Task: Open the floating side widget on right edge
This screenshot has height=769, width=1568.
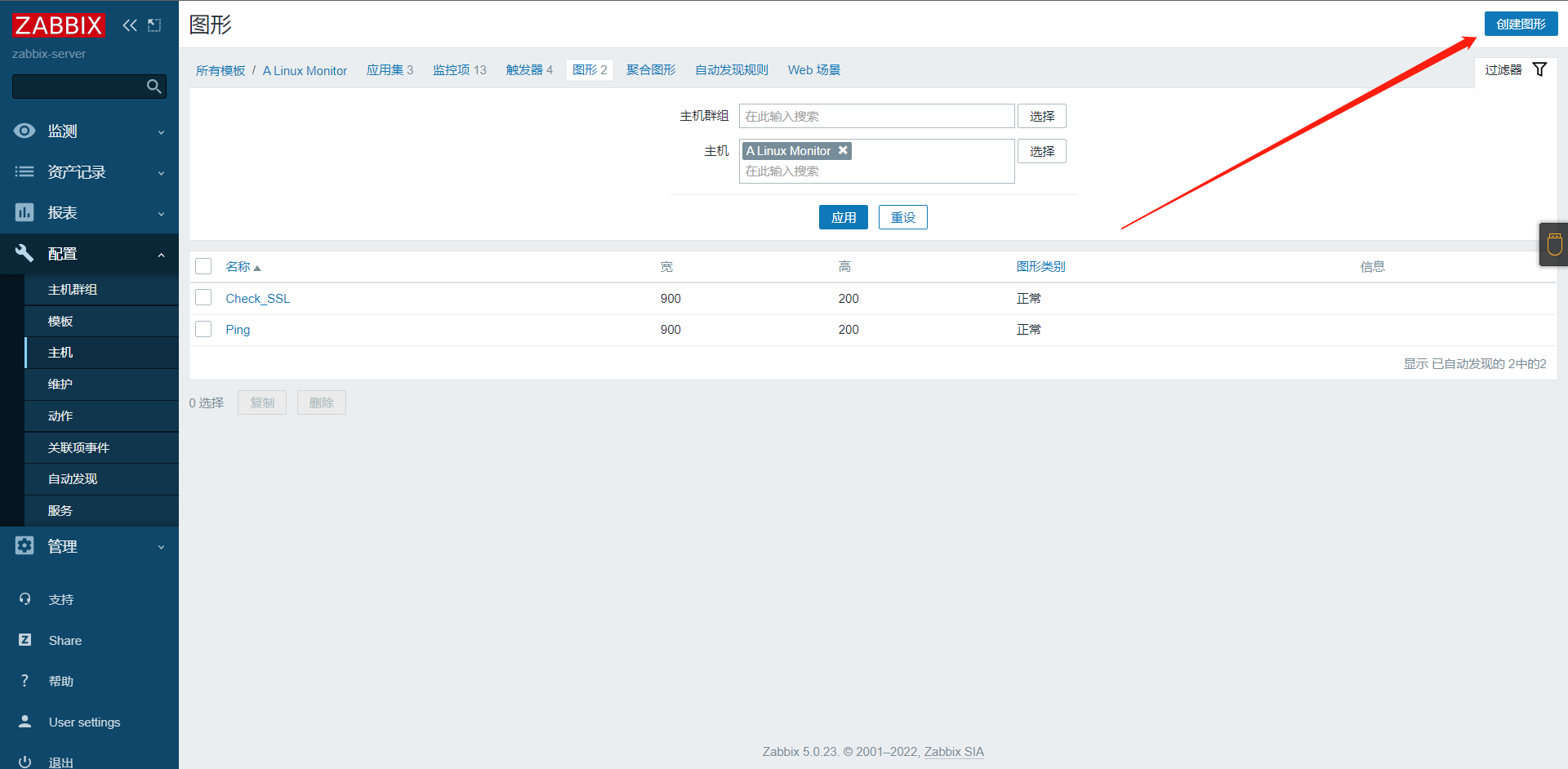Action: pos(1554,244)
